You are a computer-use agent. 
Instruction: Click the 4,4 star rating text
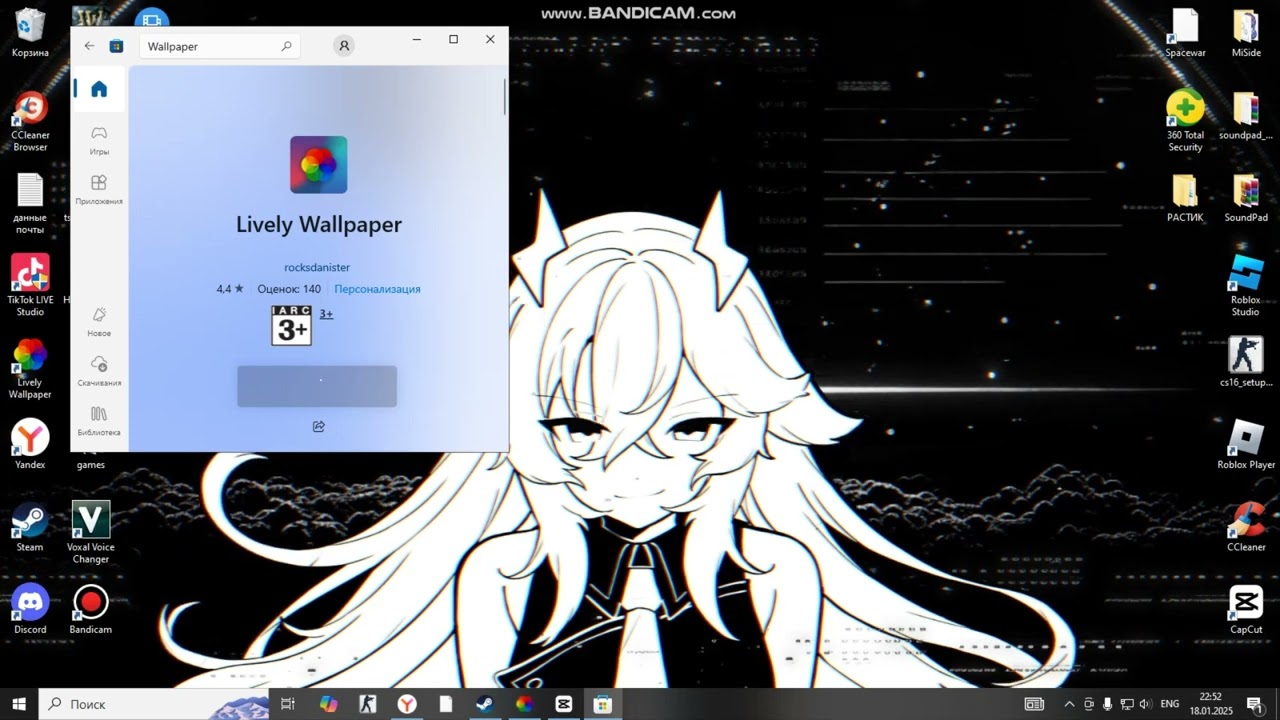click(x=230, y=289)
